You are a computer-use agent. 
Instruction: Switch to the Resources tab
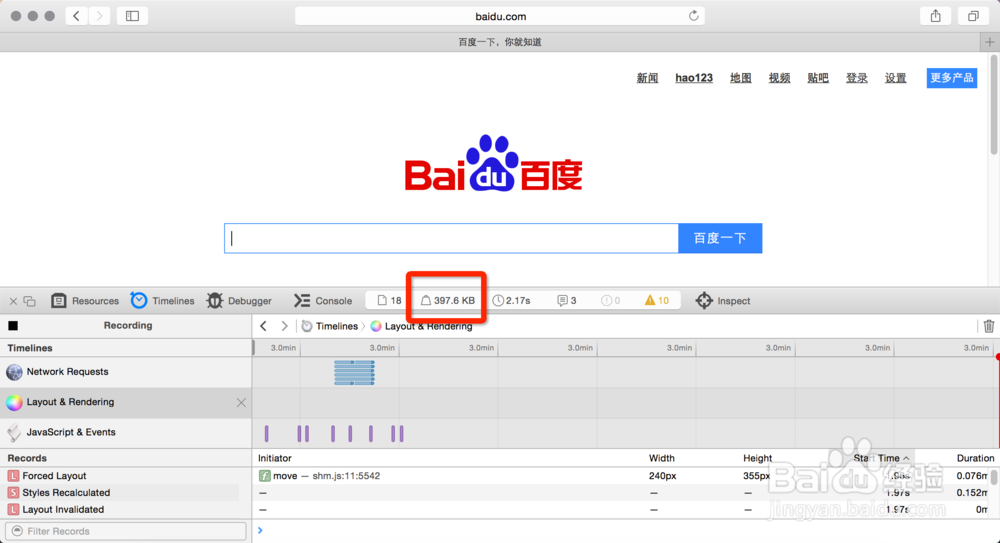click(x=85, y=301)
